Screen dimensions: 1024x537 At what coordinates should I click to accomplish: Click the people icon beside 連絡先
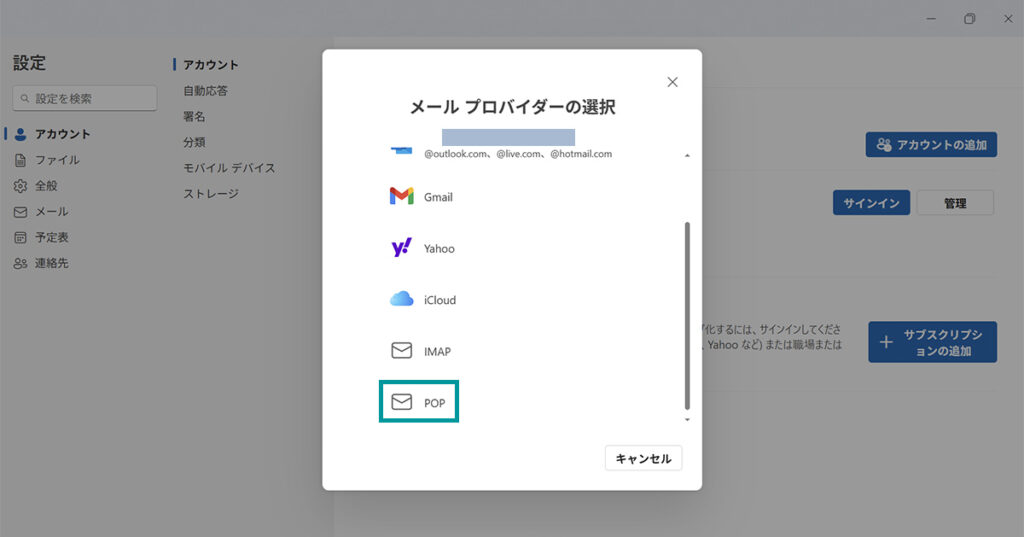pos(21,263)
